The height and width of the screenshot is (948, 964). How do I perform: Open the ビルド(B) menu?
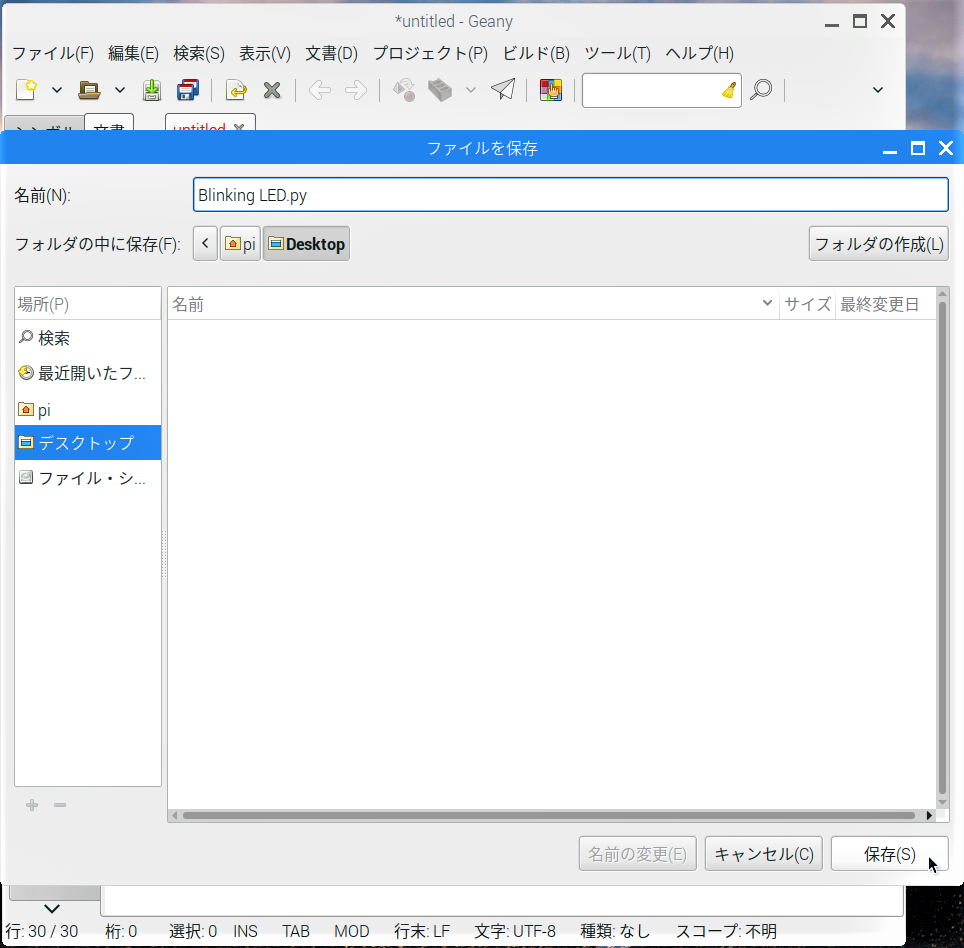click(x=536, y=53)
